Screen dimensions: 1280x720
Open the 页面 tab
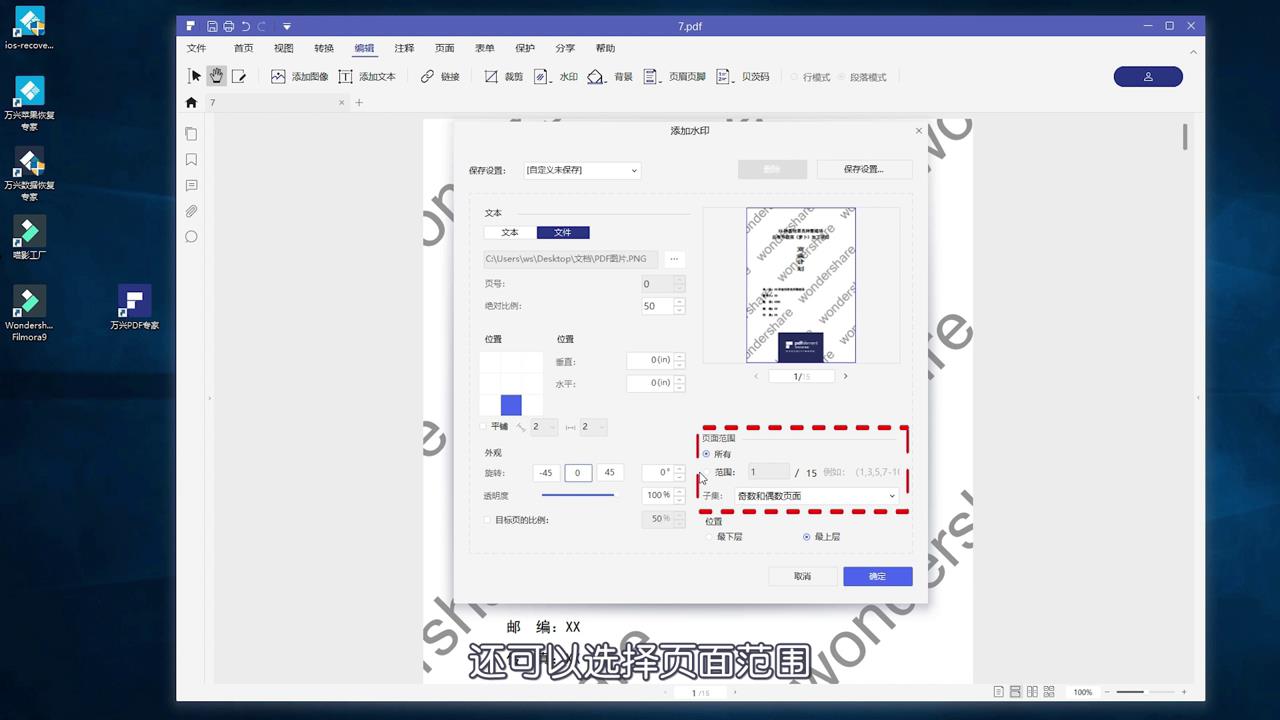pyautogui.click(x=445, y=48)
